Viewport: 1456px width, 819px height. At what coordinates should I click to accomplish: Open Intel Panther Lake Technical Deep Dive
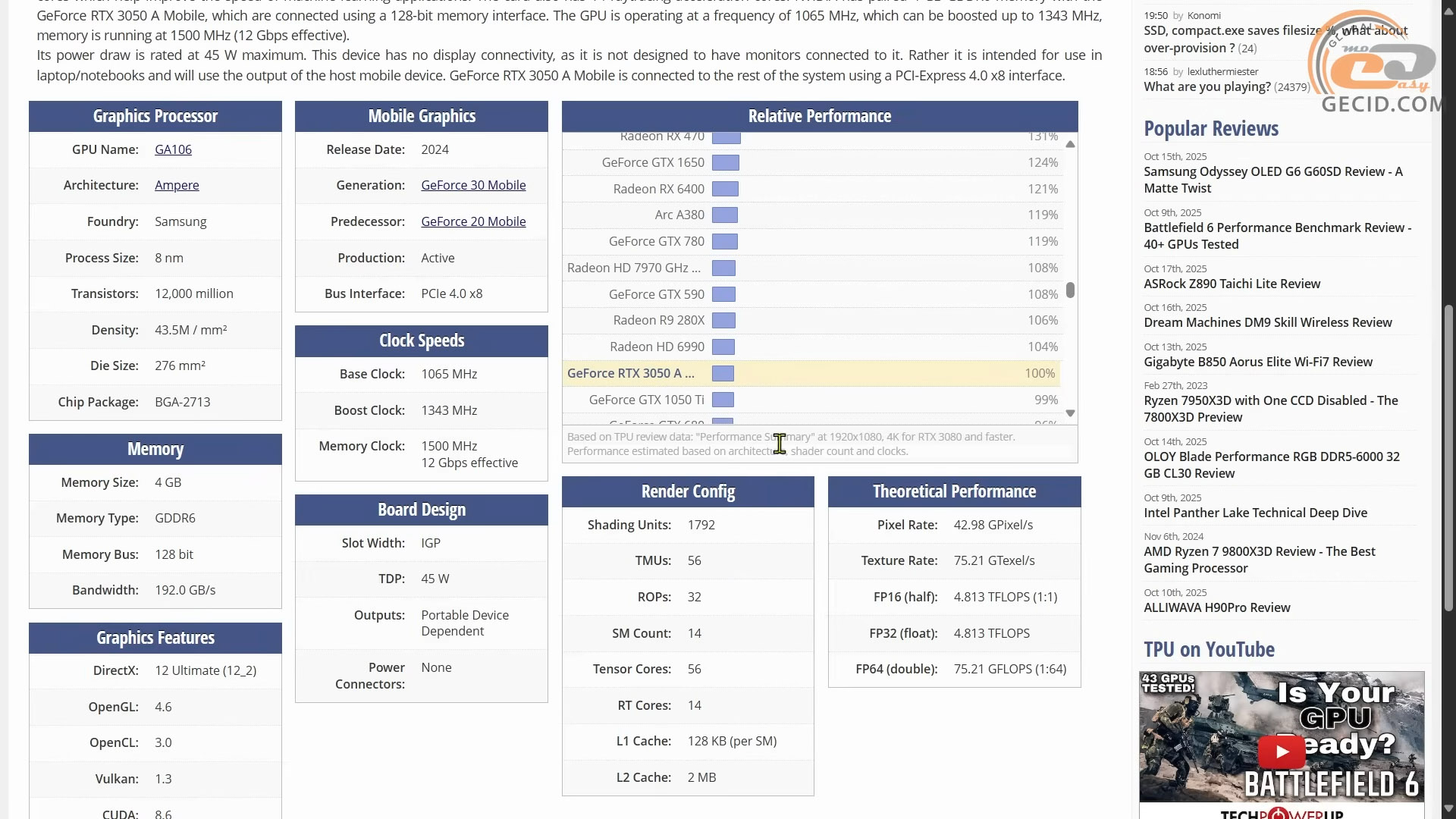point(1255,513)
